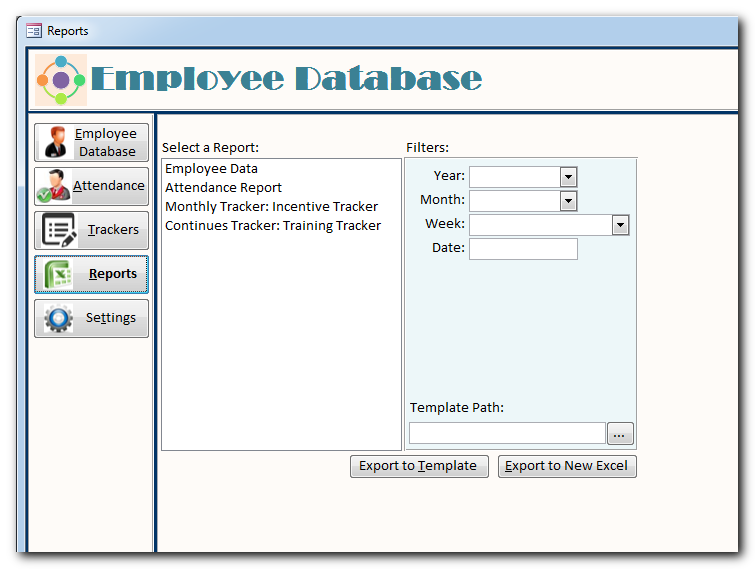Click the Employee Database colorful logo

point(61,80)
